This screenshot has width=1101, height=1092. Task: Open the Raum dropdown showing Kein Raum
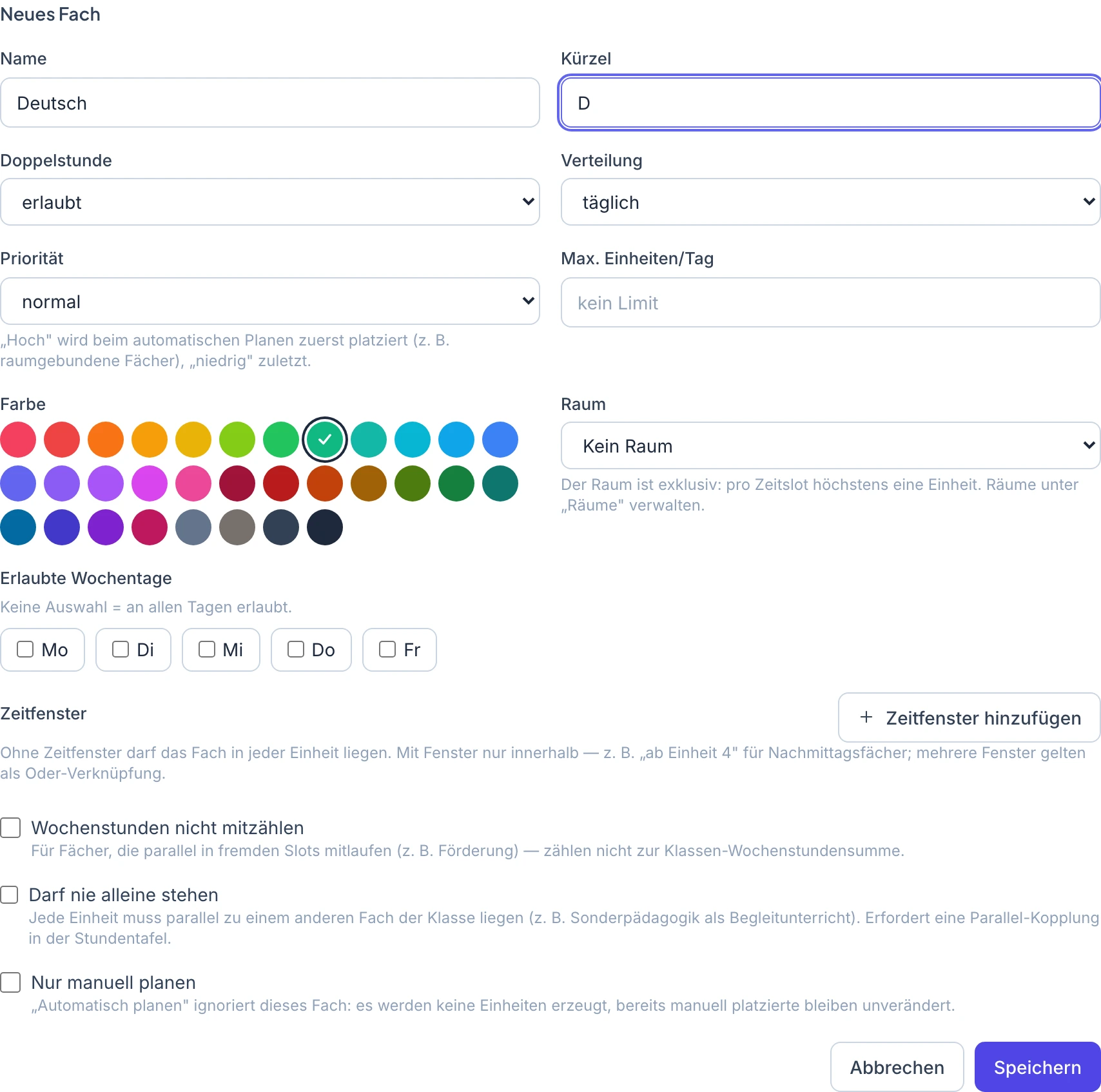click(x=830, y=445)
